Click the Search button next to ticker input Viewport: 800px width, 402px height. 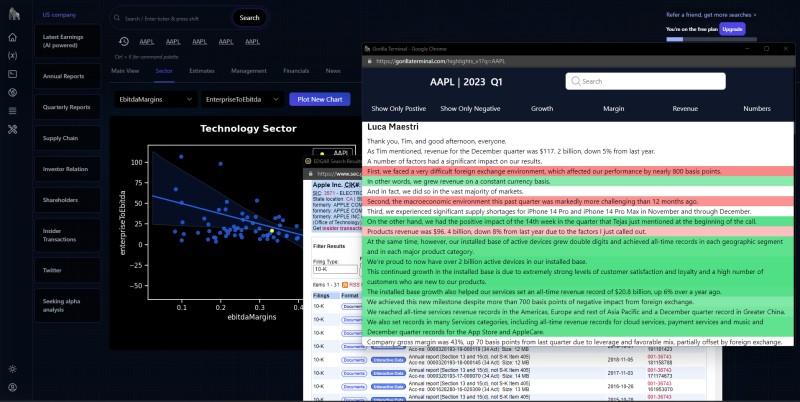(x=249, y=18)
